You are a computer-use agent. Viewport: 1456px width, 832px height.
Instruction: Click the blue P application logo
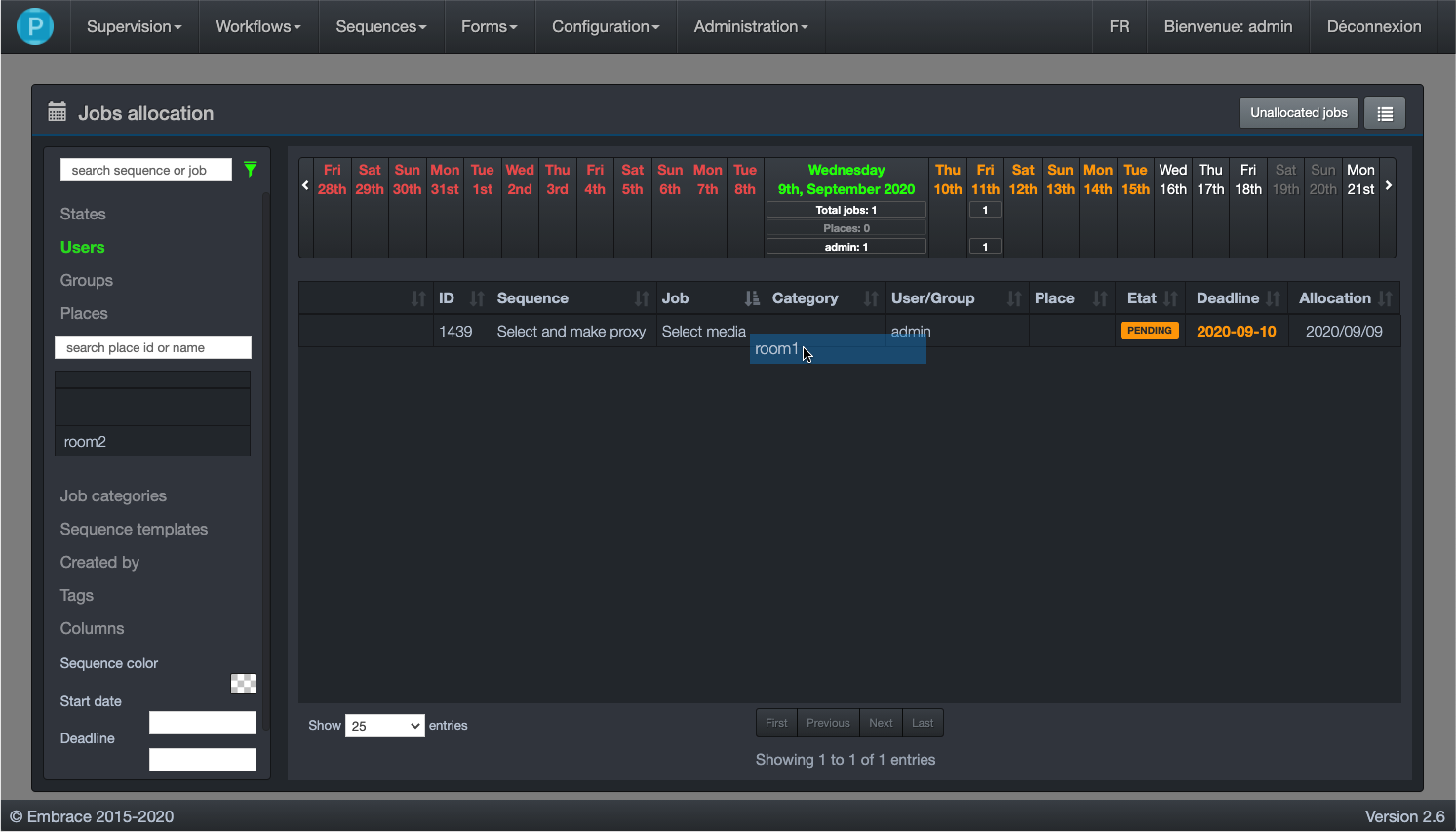35,26
